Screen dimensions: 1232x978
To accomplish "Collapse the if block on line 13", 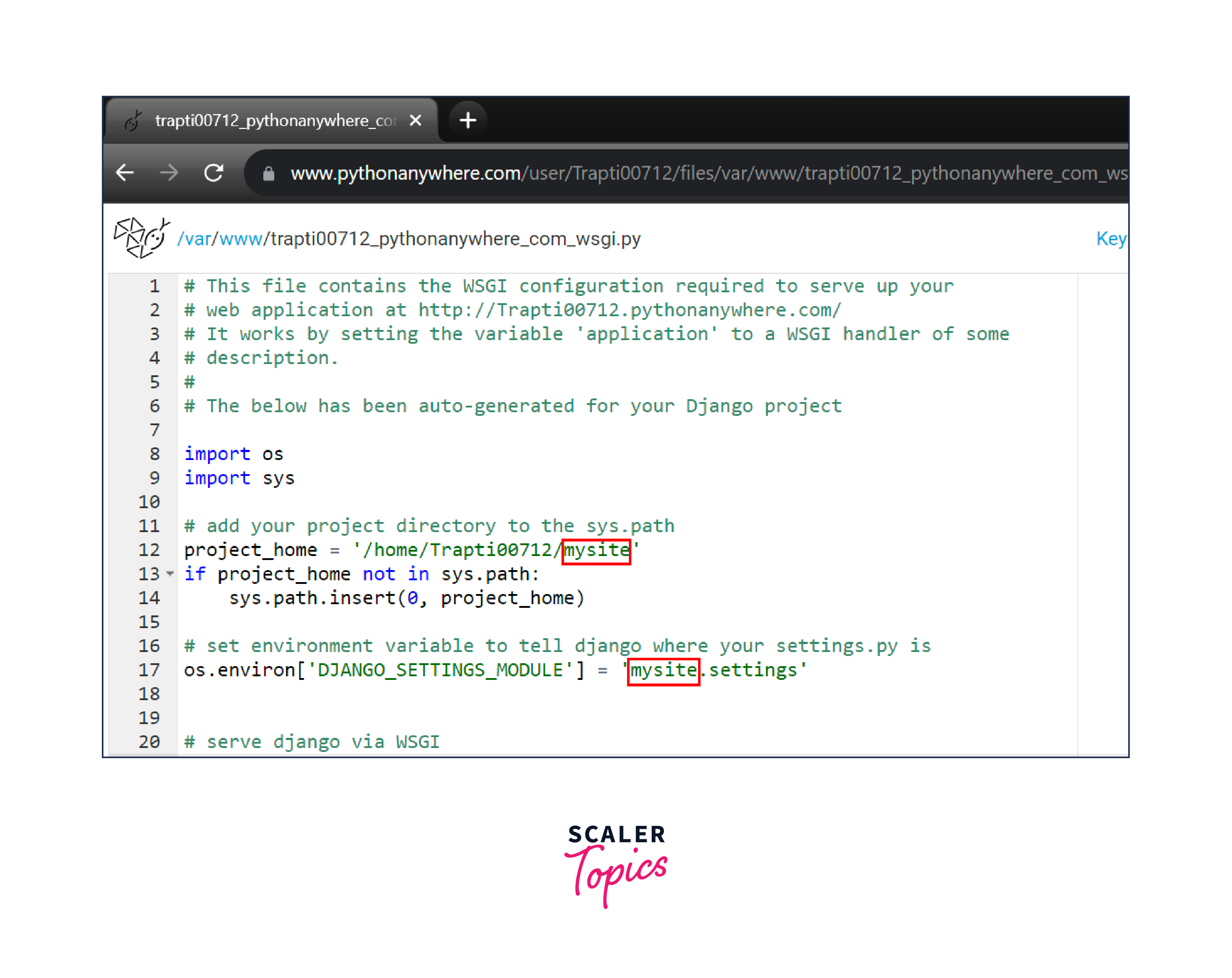I will tap(170, 573).
